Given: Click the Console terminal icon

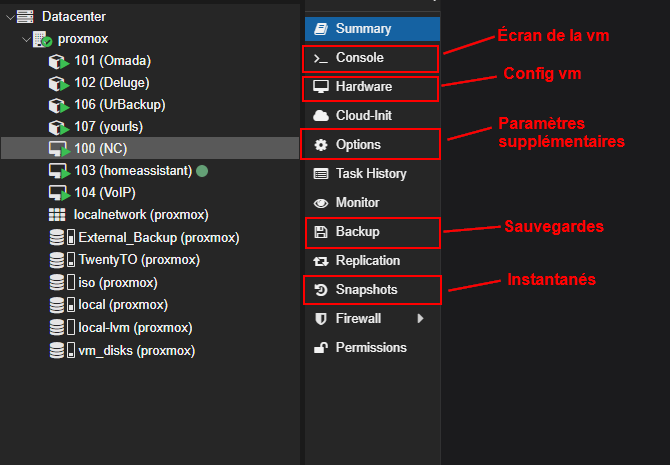Looking at the screenshot, I should (x=321, y=58).
